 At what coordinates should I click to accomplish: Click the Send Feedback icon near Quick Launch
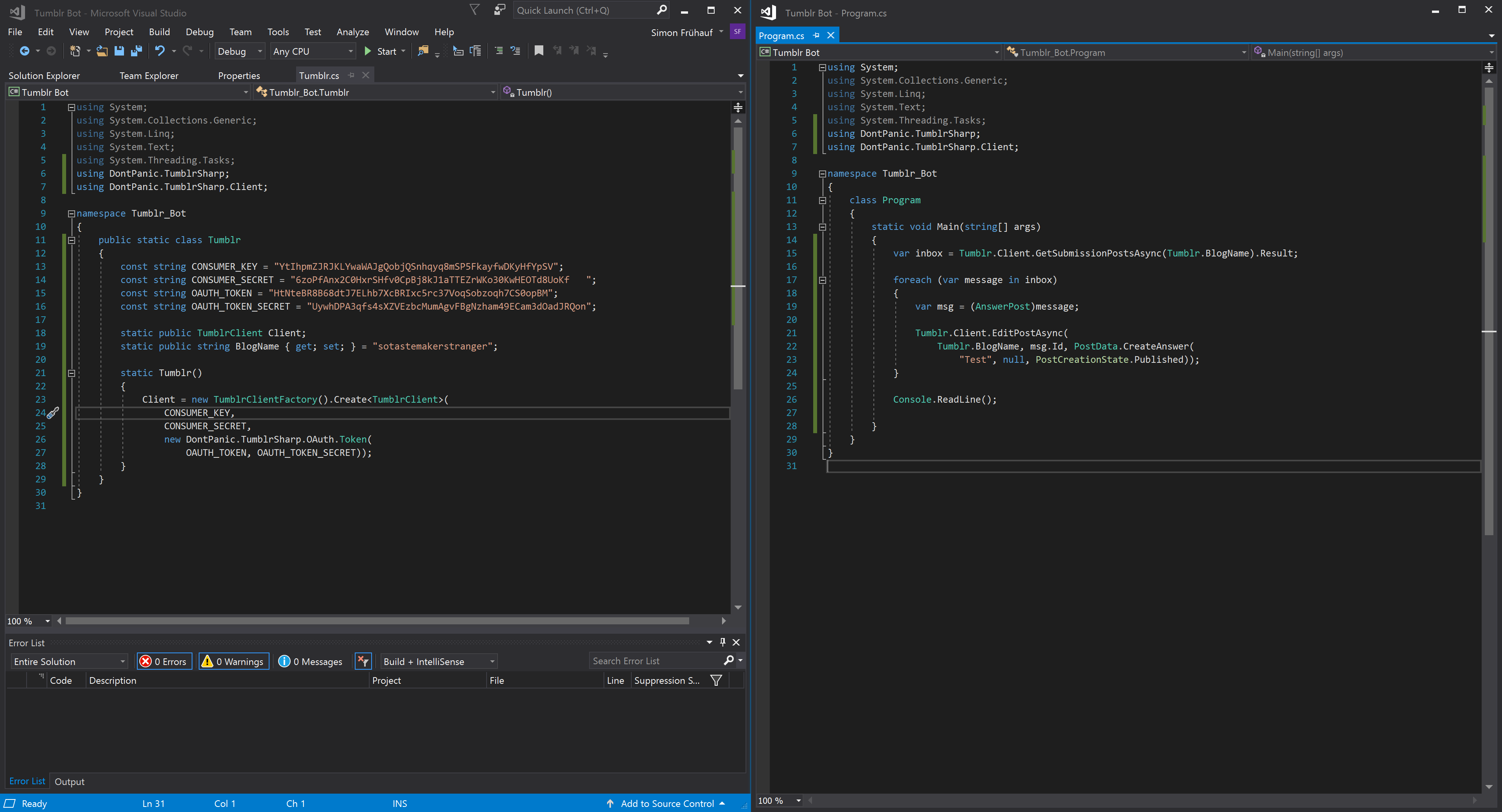(x=499, y=10)
